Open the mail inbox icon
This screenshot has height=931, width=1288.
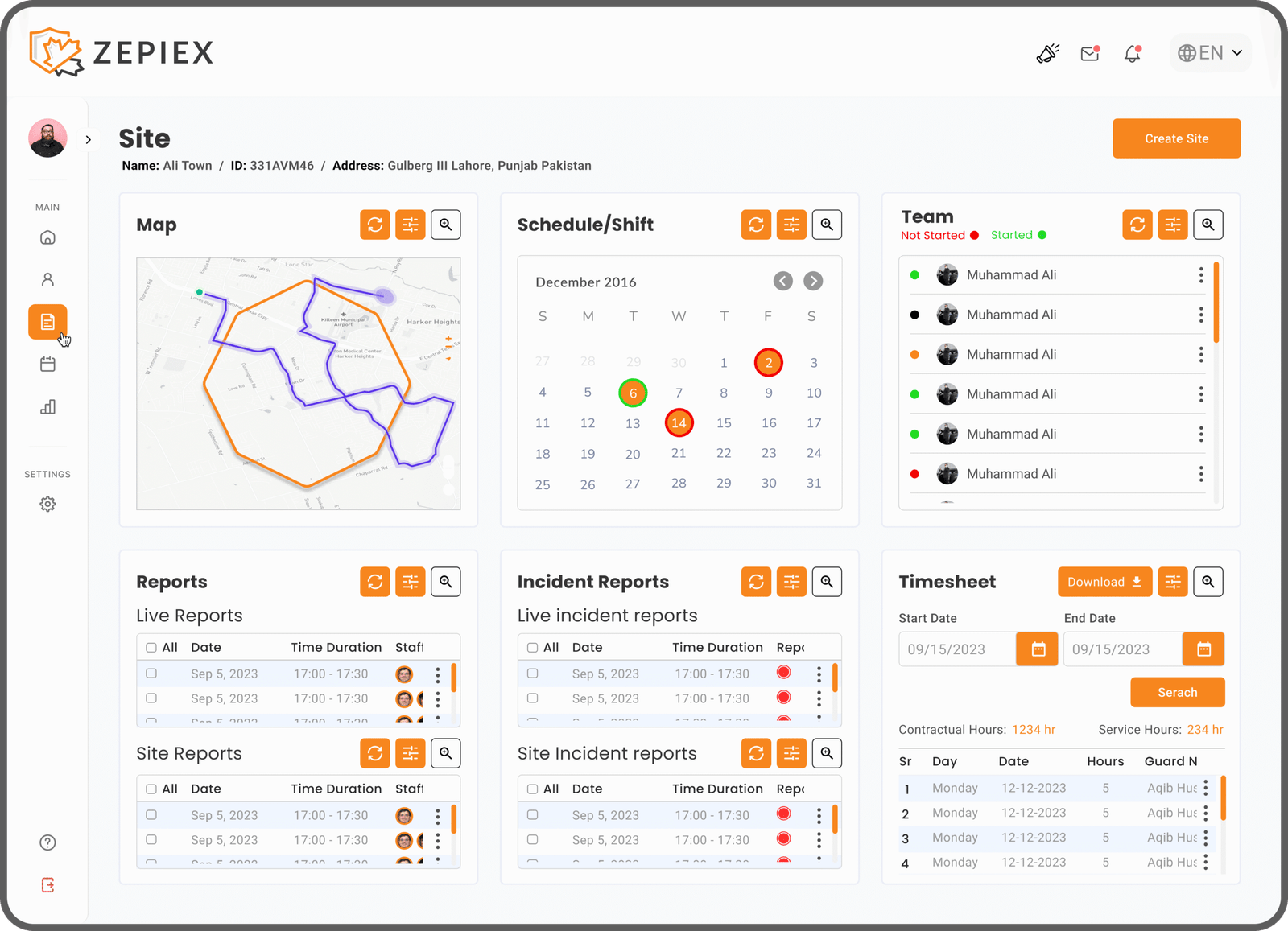coord(1090,53)
